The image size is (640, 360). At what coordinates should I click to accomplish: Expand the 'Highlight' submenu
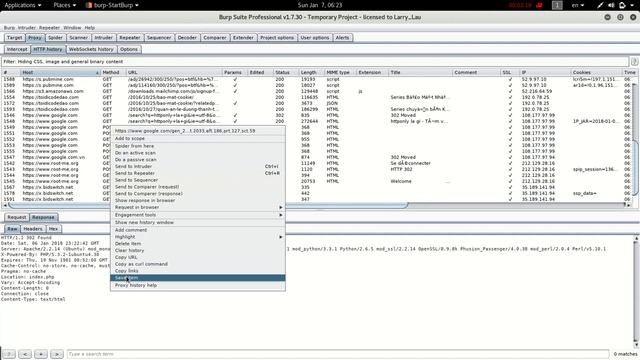(198, 237)
